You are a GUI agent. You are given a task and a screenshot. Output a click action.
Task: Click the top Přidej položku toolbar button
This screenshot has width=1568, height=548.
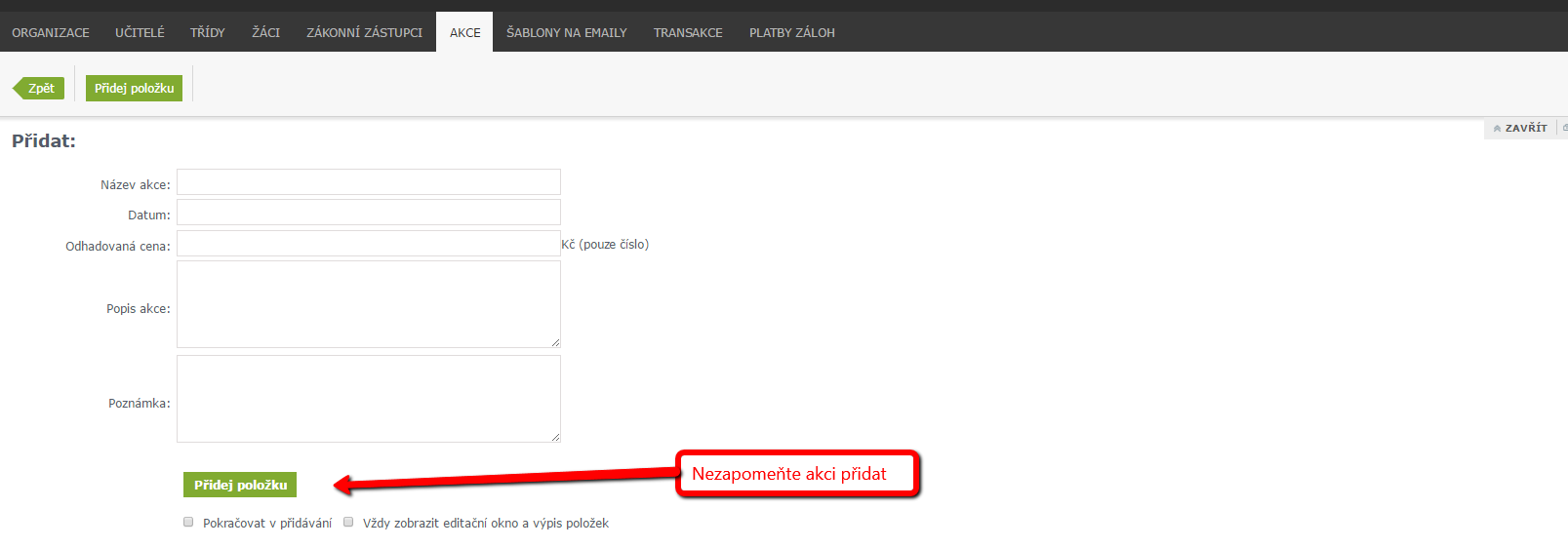click(x=134, y=88)
